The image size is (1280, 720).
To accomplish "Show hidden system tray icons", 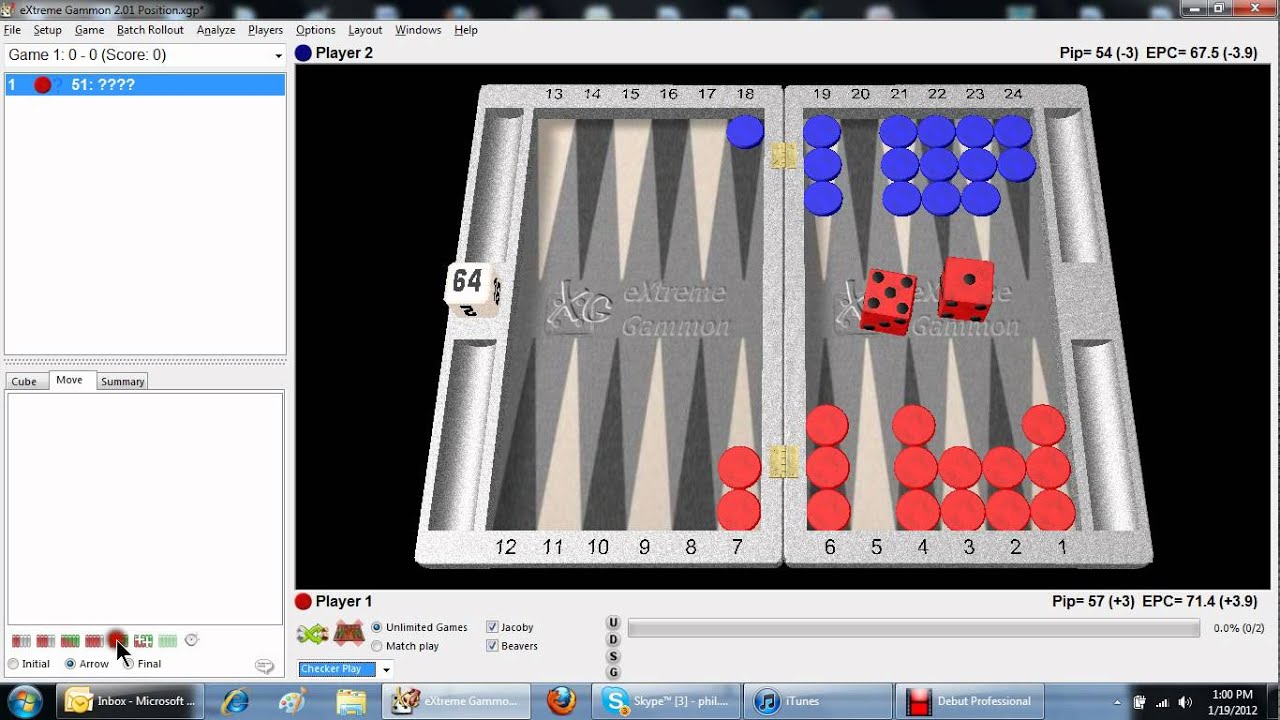I will 1117,701.
